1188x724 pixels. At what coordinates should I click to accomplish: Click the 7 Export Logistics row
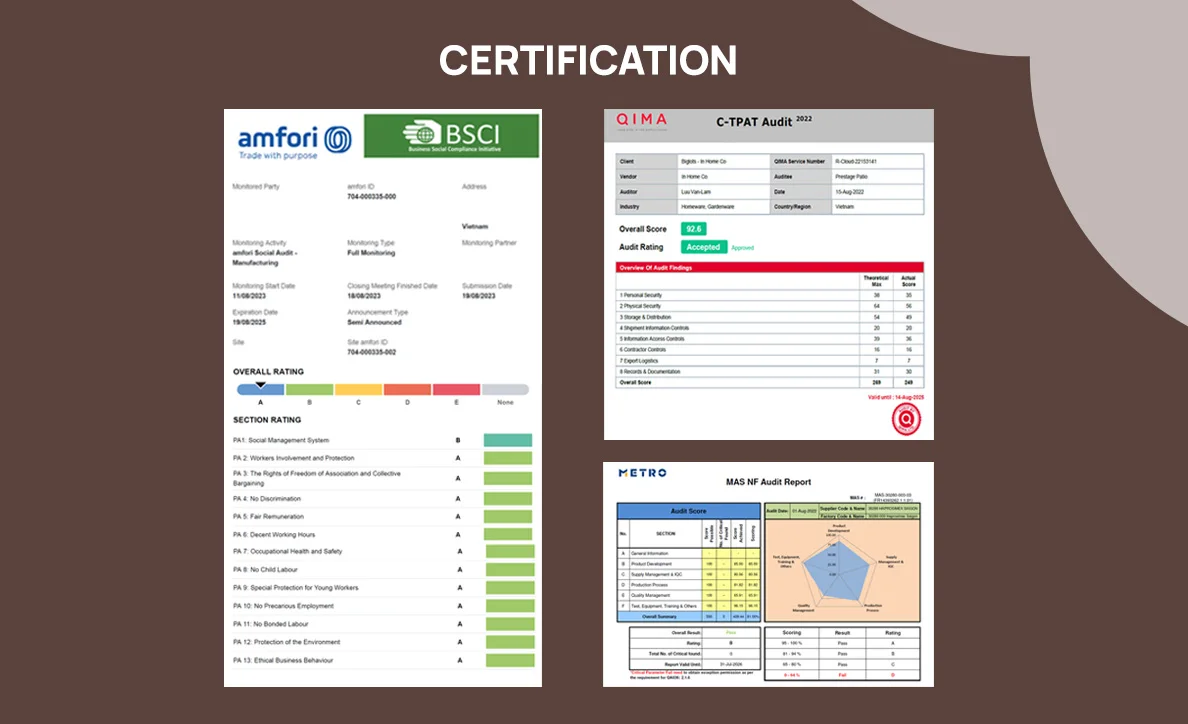click(770, 360)
